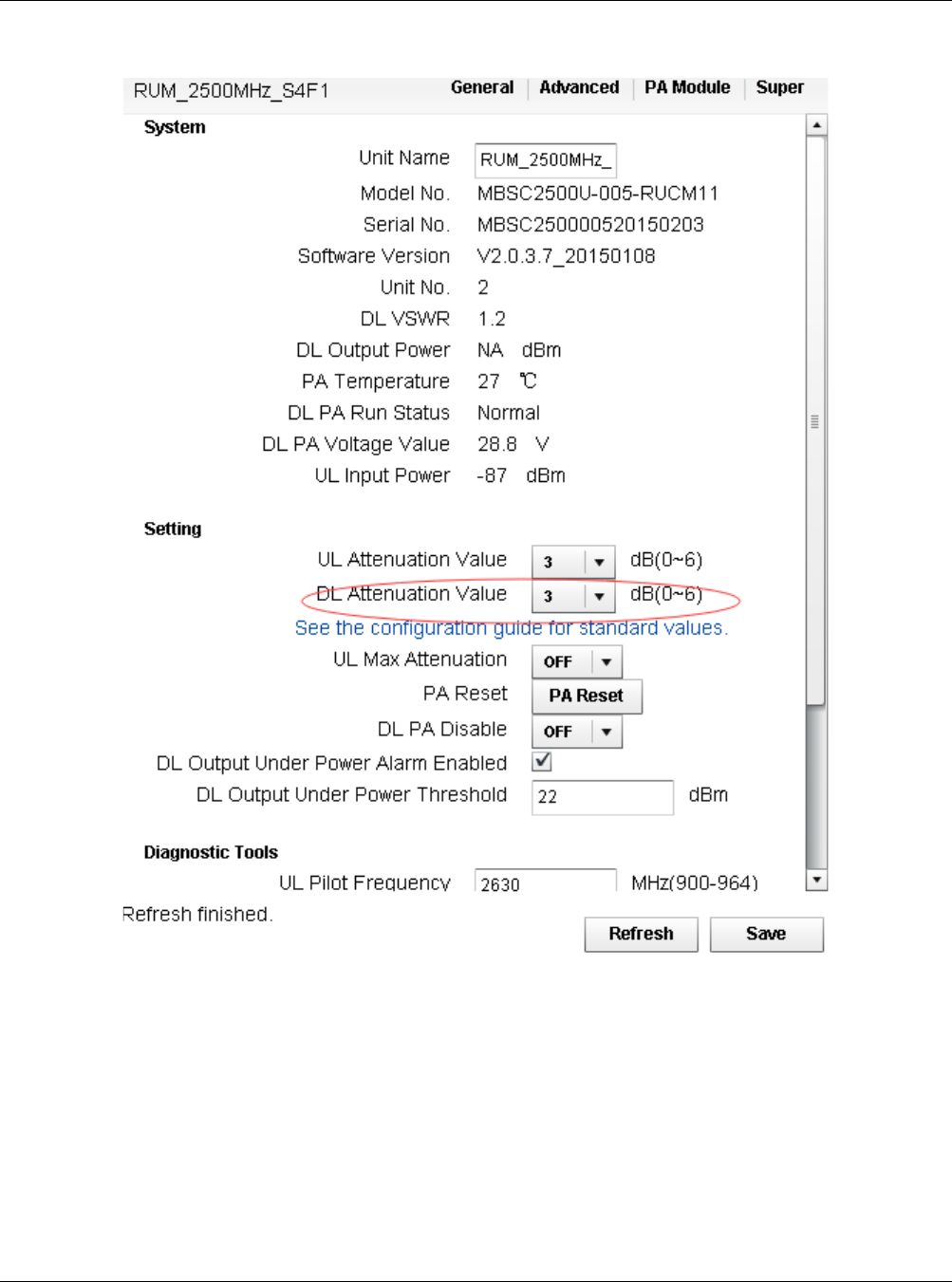Image resolution: width=952 pixels, height=1282 pixels.
Task: Click software version V2.0.3.7_20150108
Action: pyautogui.click(x=566, y=256)
